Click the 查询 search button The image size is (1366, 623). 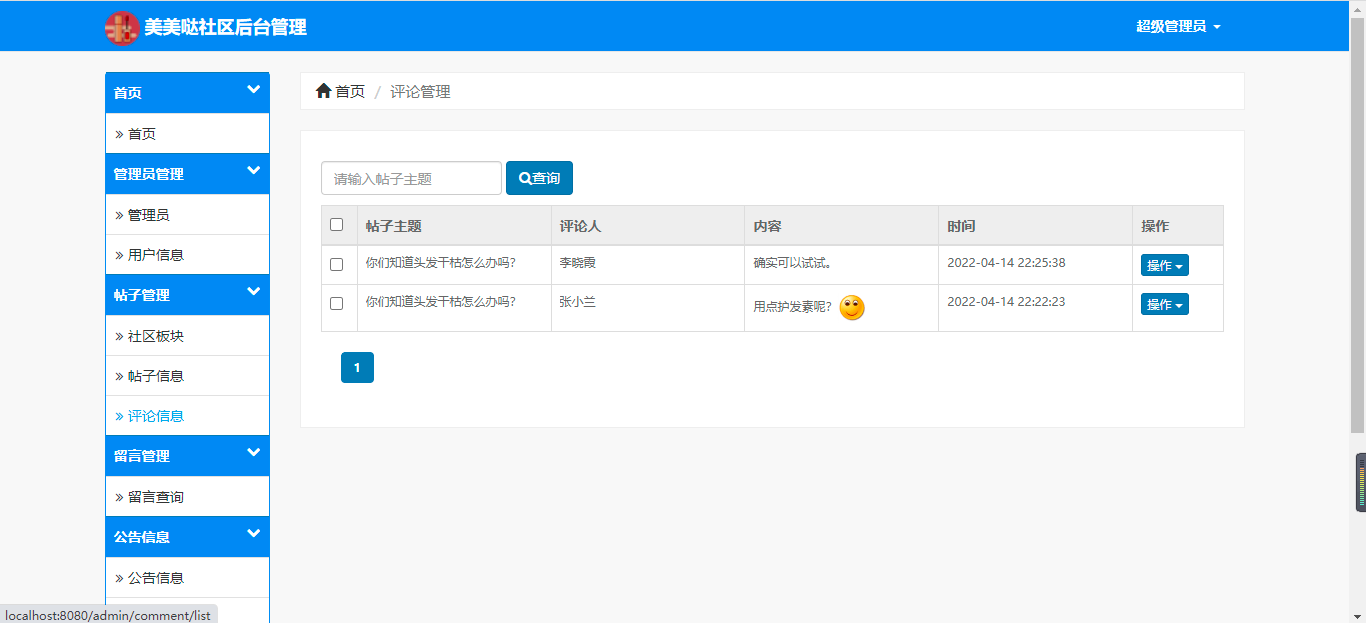[539, 178]
